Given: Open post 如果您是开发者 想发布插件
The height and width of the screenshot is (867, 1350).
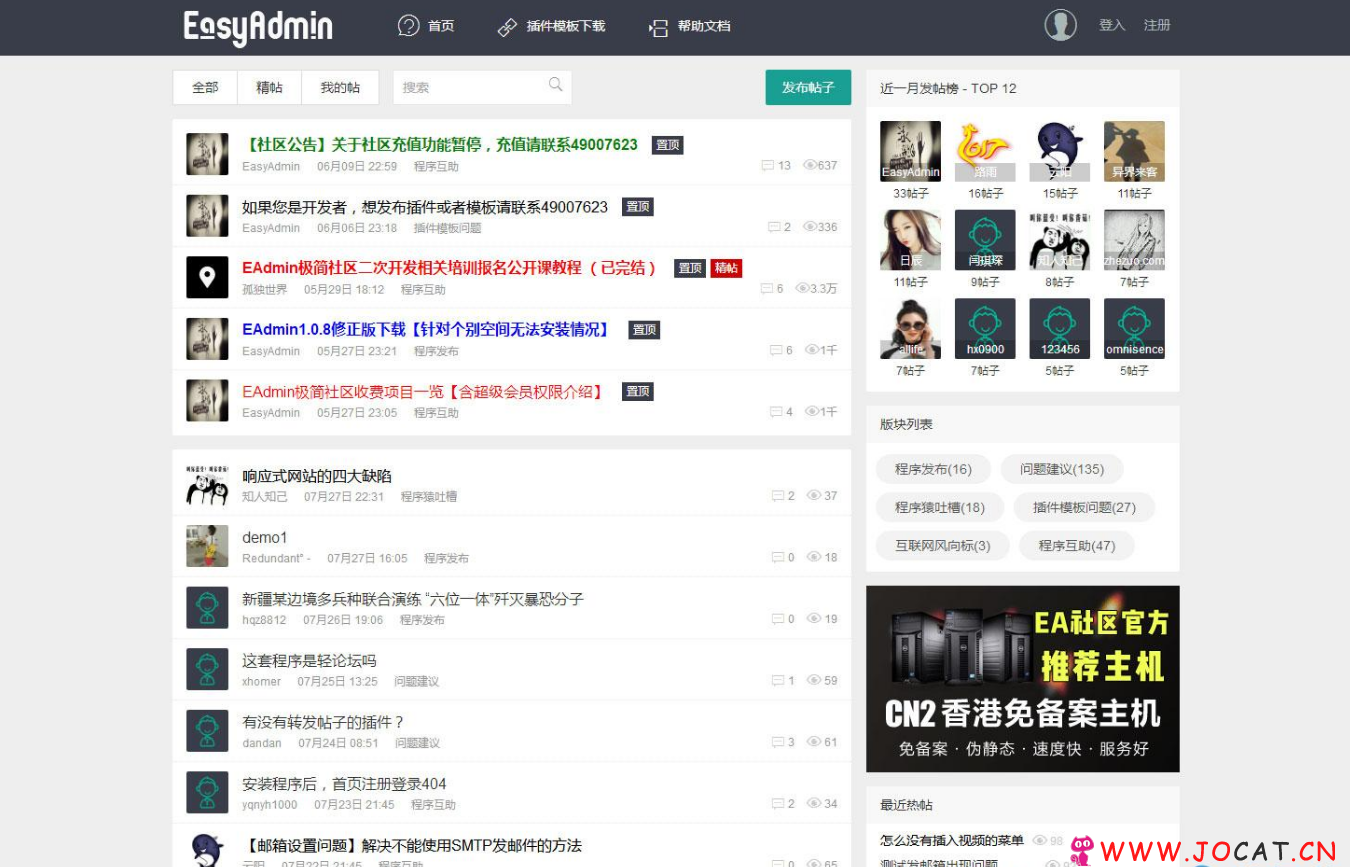Looking at the screenshot, I should pos(425,207).
